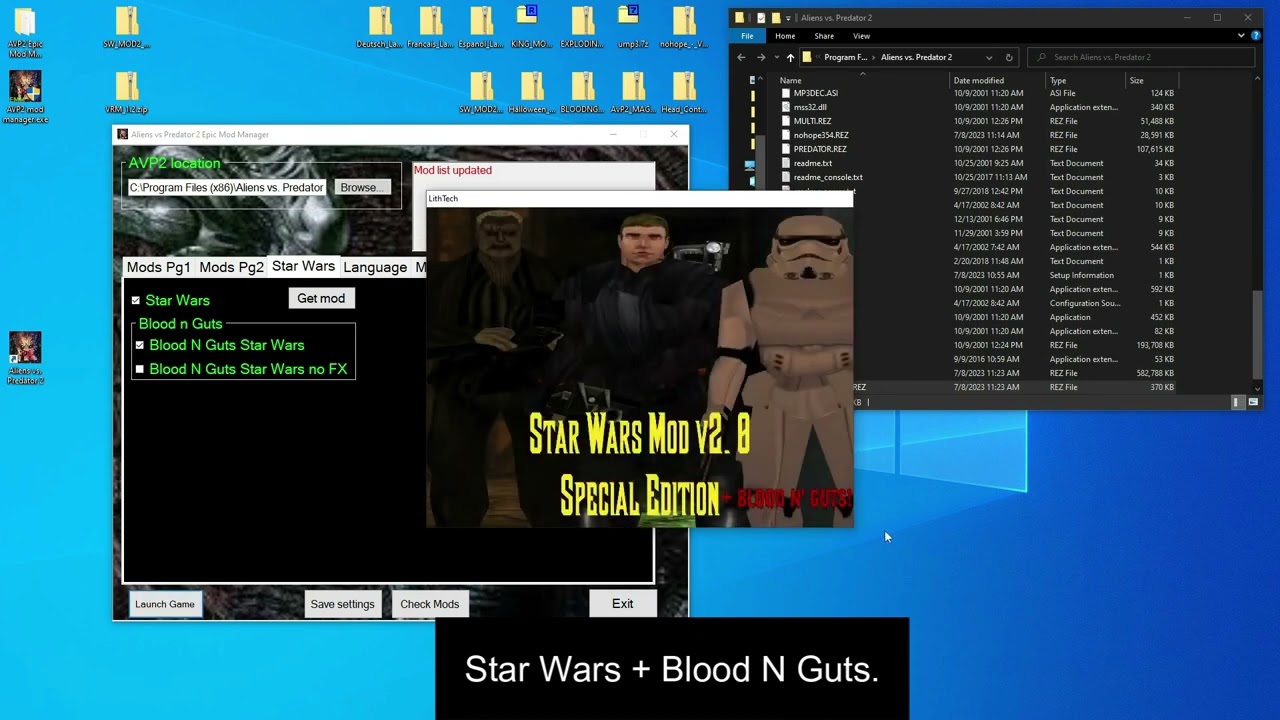The width and height of the screenshot is (1280, 720).
Task: Open the View ribbon tab
Action: 861,36
